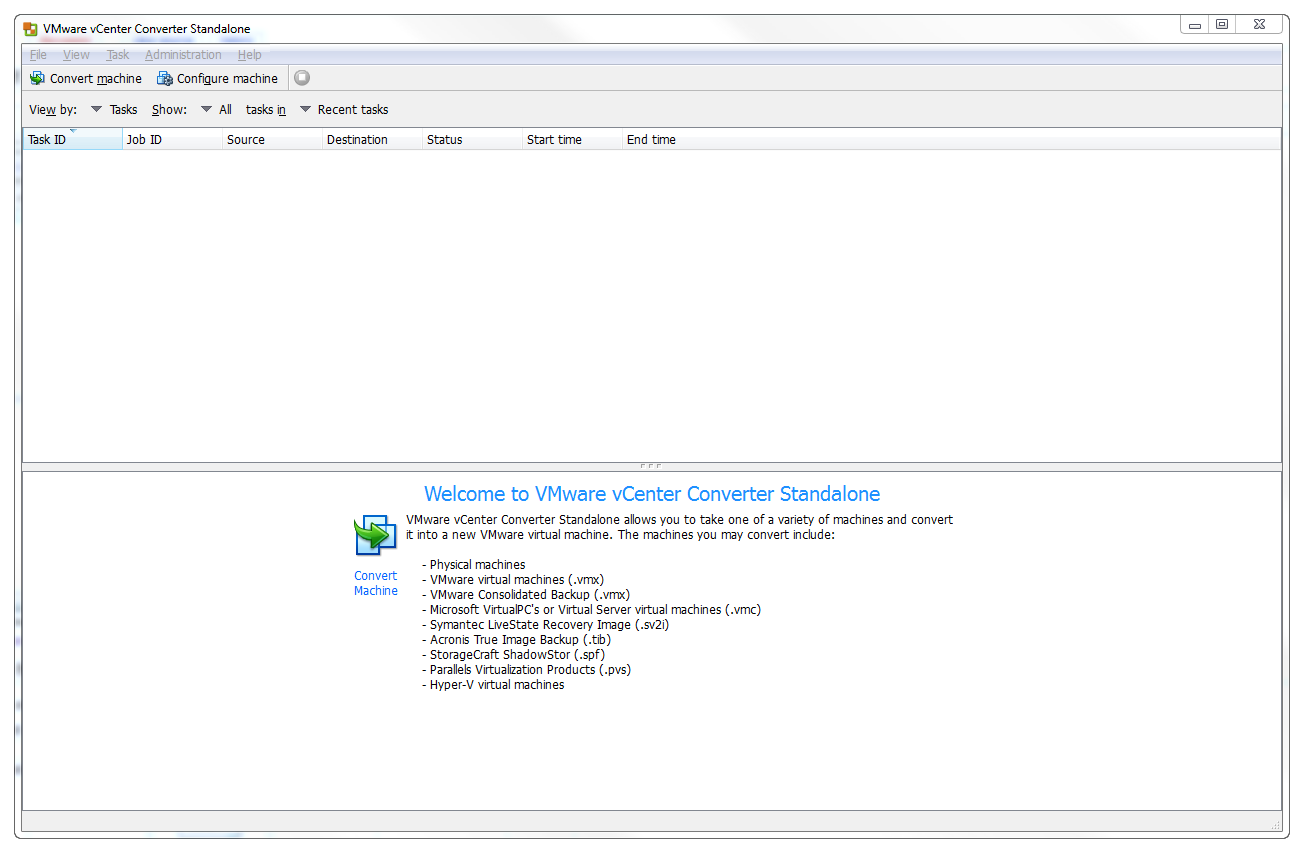Image resolution: width=1308 pixels, height=857 pixels.
Task: Click 'Symantec LiveState Recovery Image (.sv2i)' line
Action: [x=546, y=625]
